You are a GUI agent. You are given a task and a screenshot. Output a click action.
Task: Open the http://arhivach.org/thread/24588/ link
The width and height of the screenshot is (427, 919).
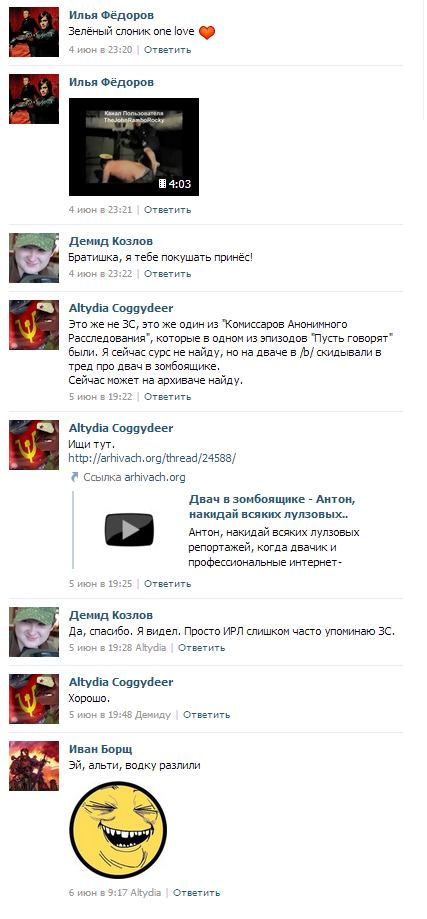pos(152,458)
